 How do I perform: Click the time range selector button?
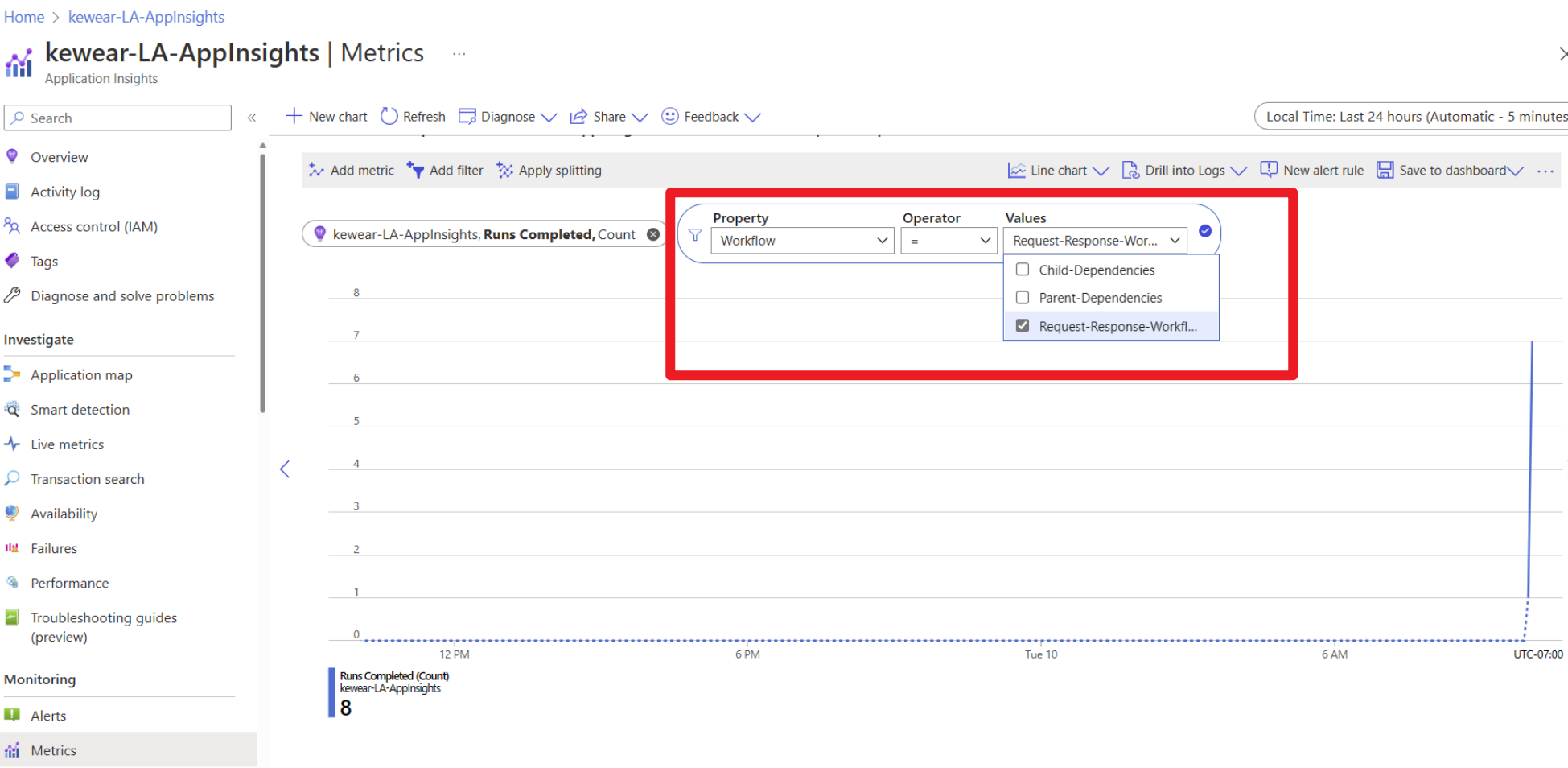[1412, 117]
